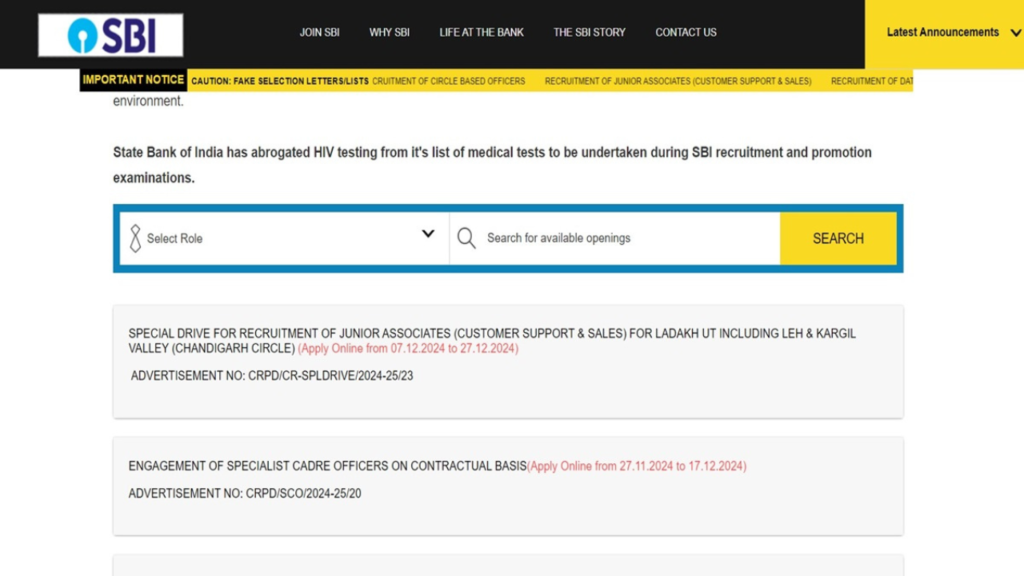
Task: Expand the Latest Announcements chevron
Action: pos(1016,33)
